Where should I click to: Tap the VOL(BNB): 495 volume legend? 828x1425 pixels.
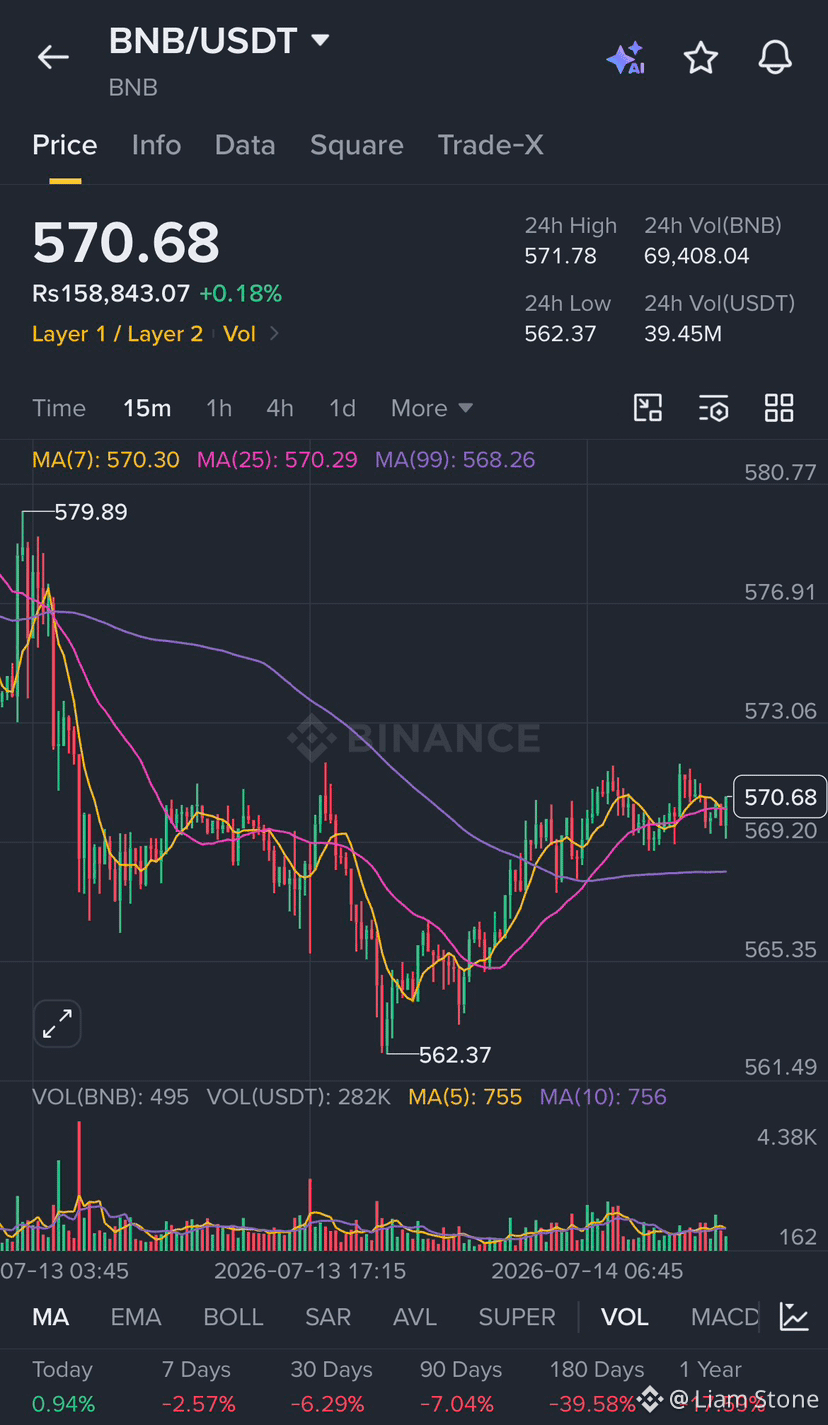111,1097
